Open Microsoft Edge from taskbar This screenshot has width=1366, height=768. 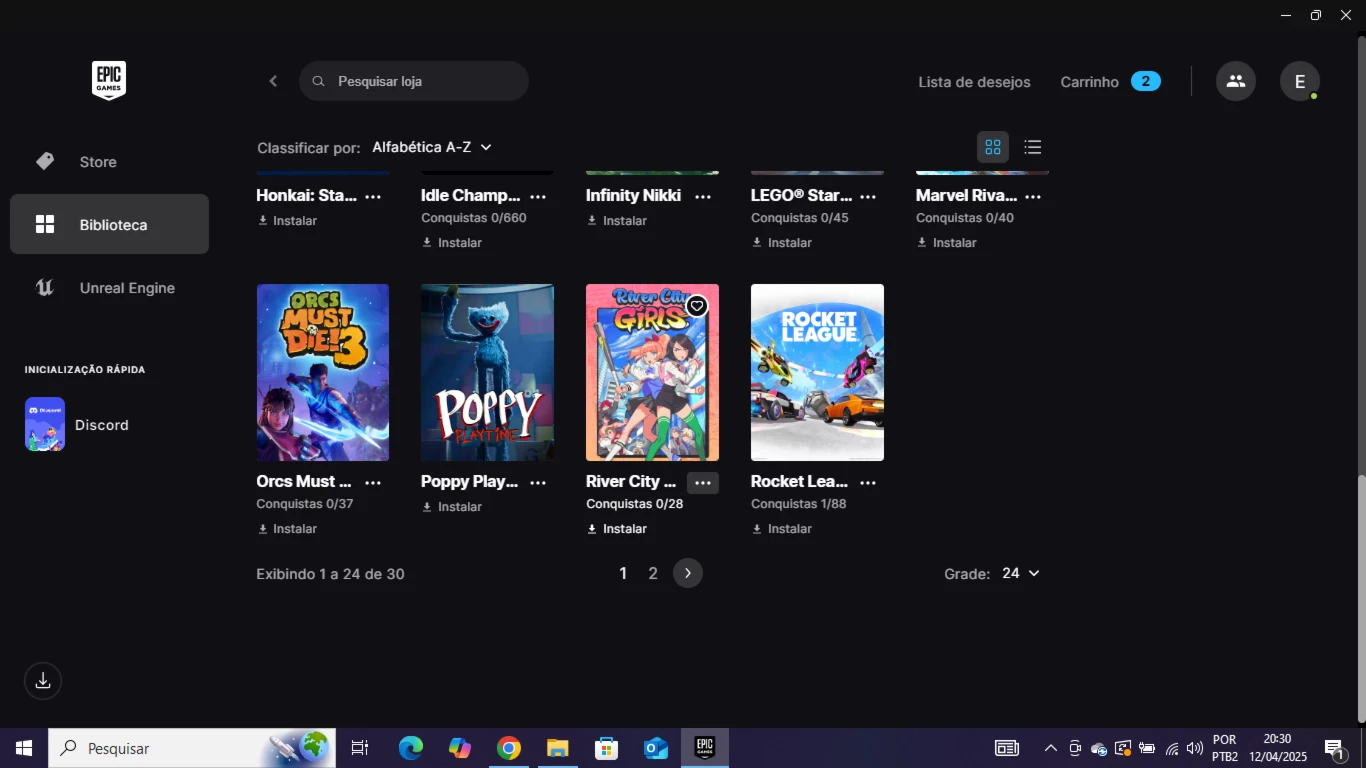(411, 748)
